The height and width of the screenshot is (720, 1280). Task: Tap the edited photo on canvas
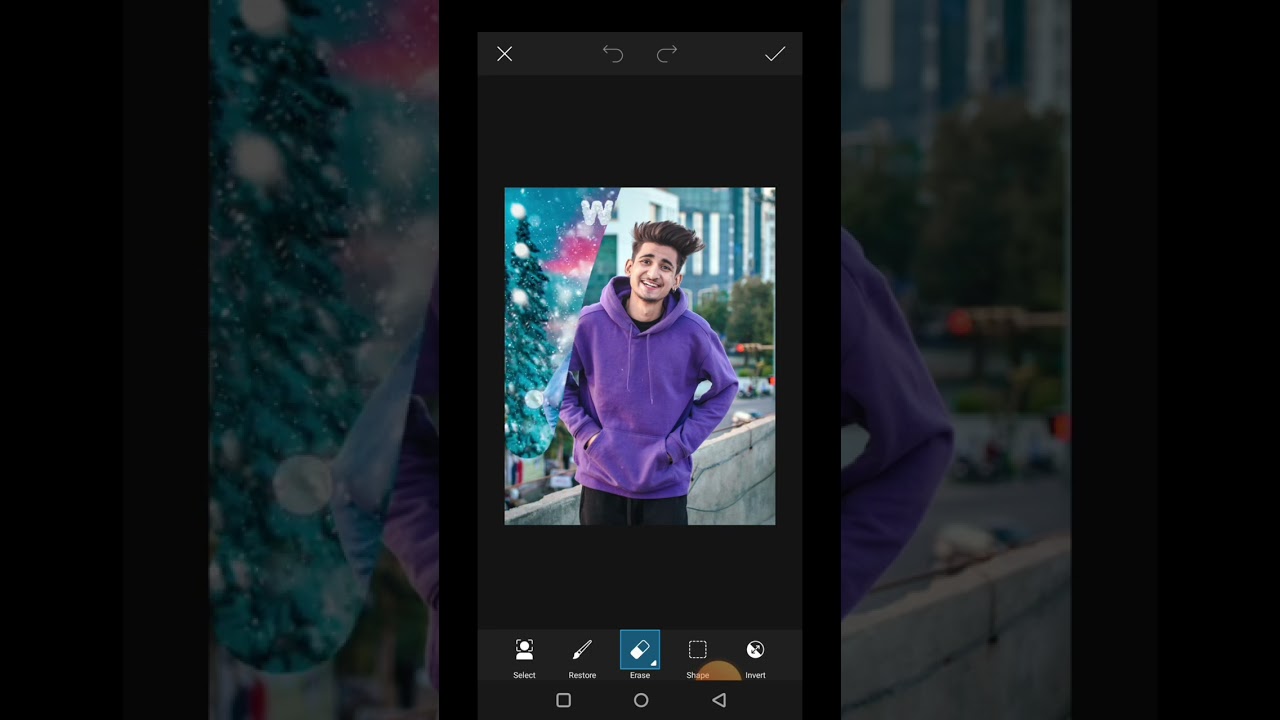(640, 356)
